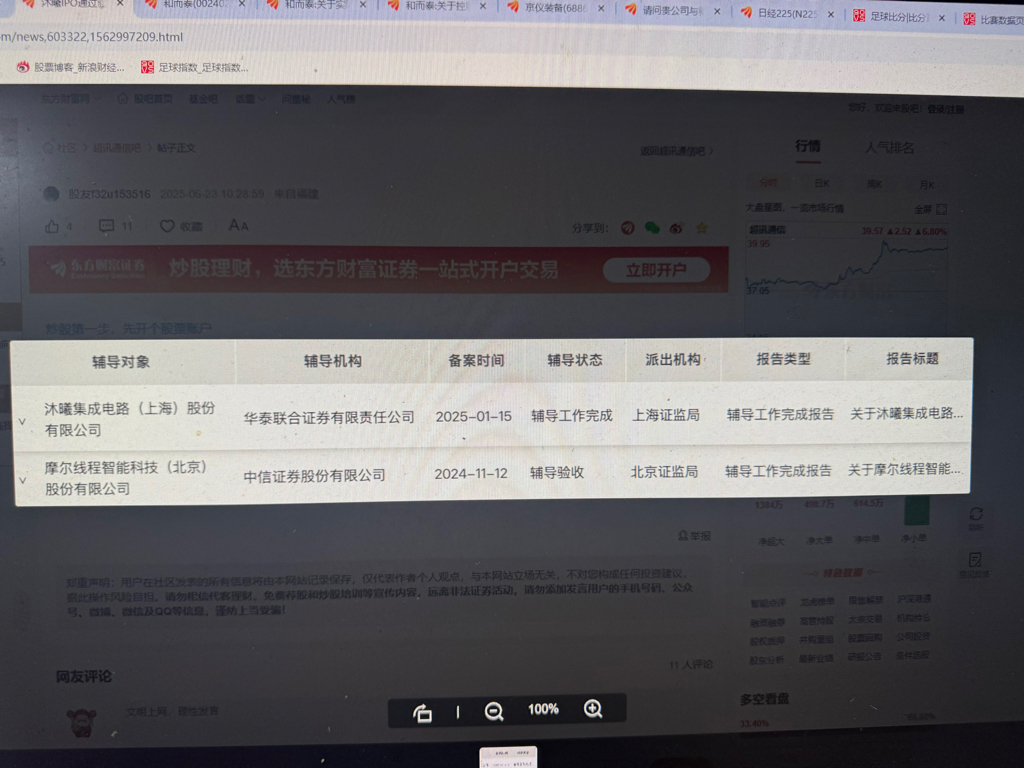Switch to the 比赛数据 browser tab
This screenshot has width=1024, height=768.
[994, 20]
